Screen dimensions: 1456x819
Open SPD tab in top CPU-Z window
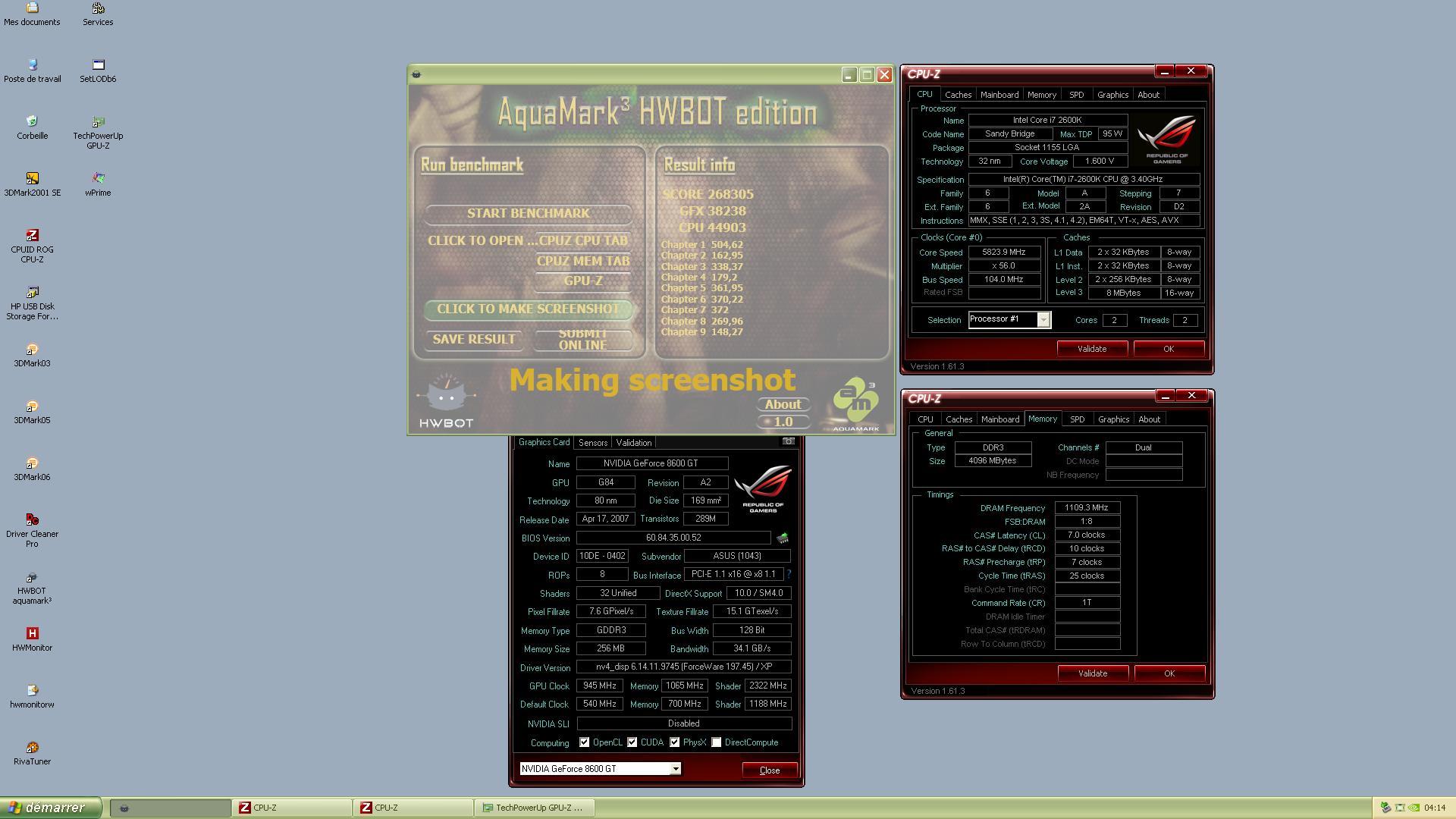pyautogui.click(x=1076, y=95)
